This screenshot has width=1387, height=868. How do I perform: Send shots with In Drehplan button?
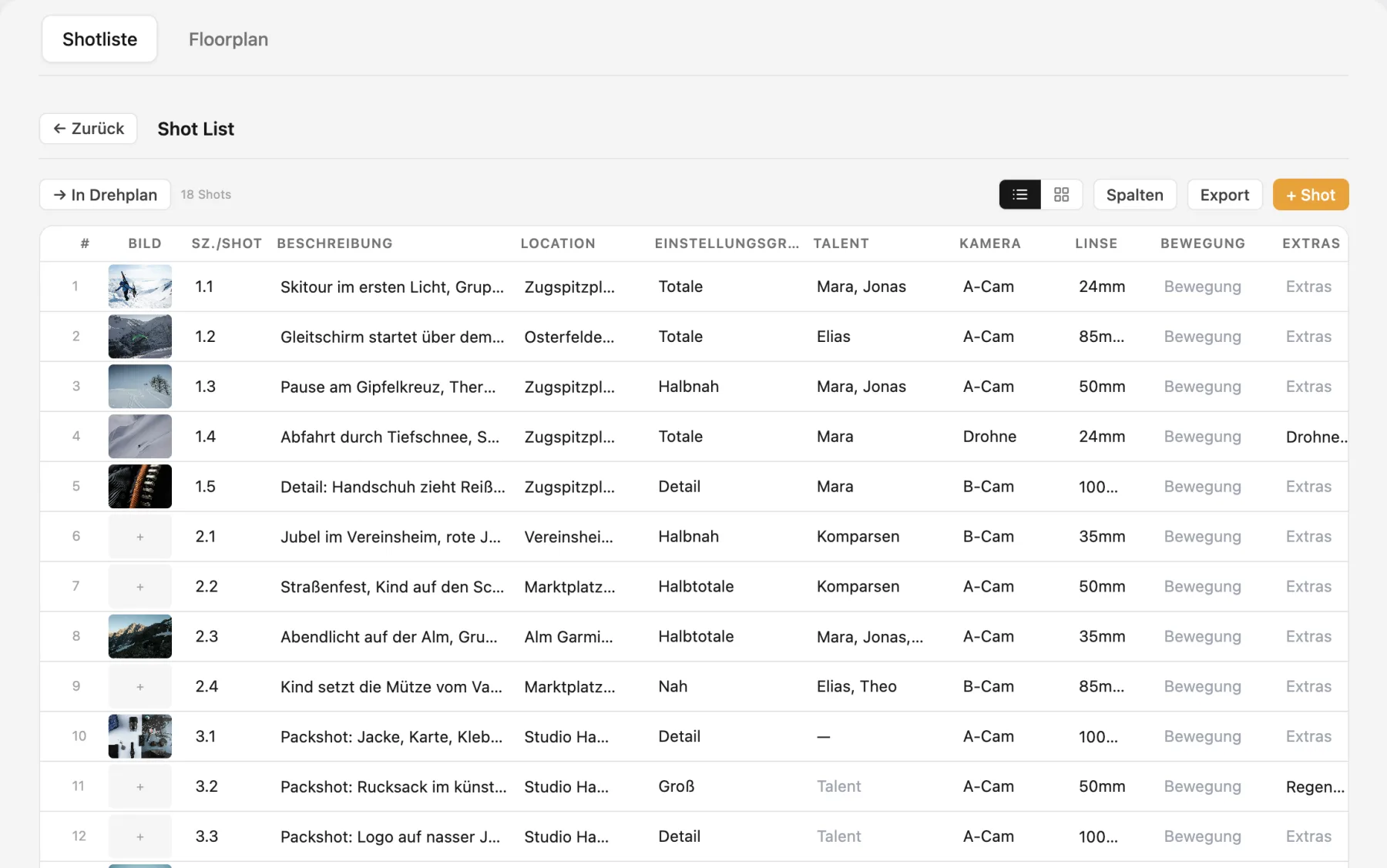[105, 195]
